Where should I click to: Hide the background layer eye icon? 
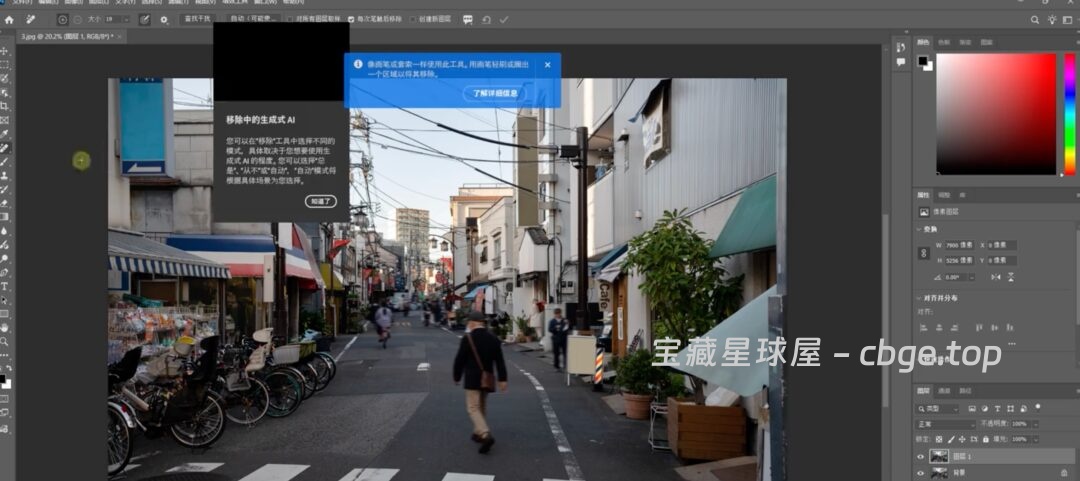tap(920, 473)
